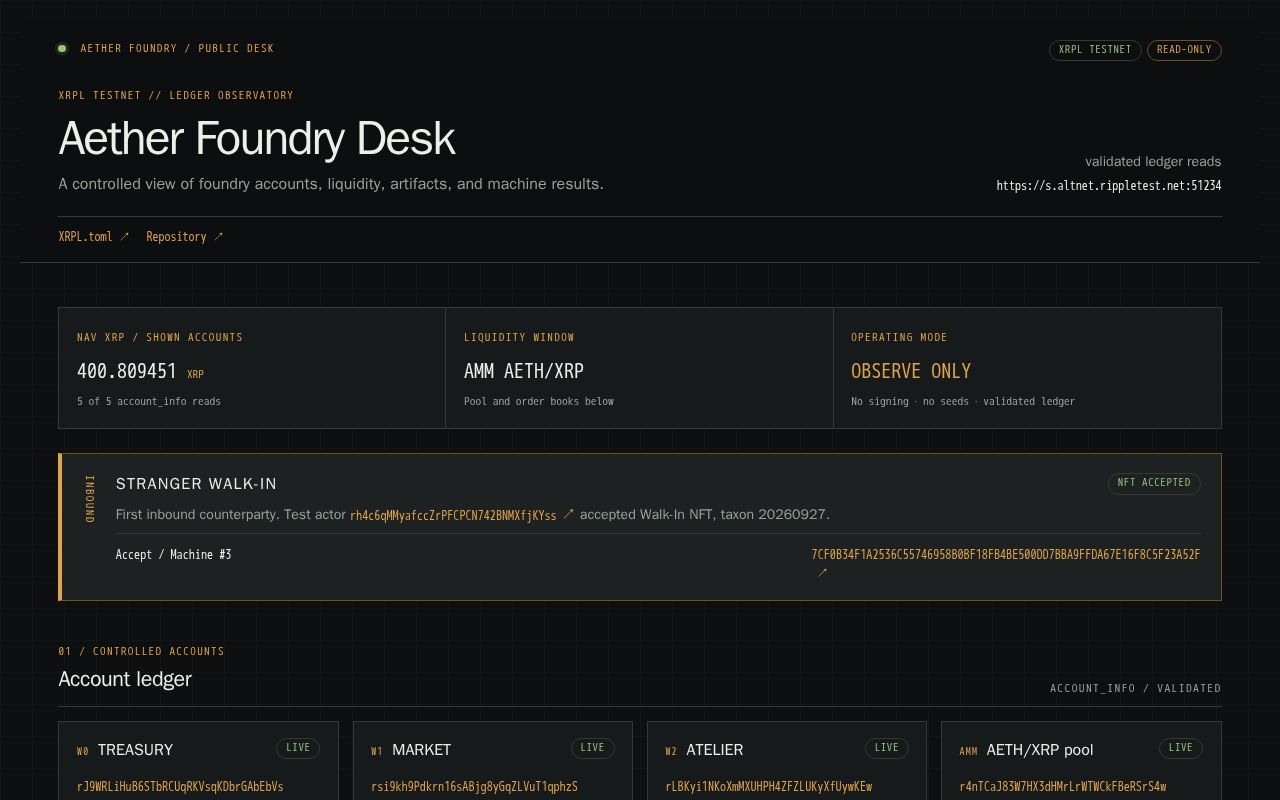Click Market address rsi9kh9Pdkrn16sABjg8yGqZLVuT1qphzS

click(474, 787)
